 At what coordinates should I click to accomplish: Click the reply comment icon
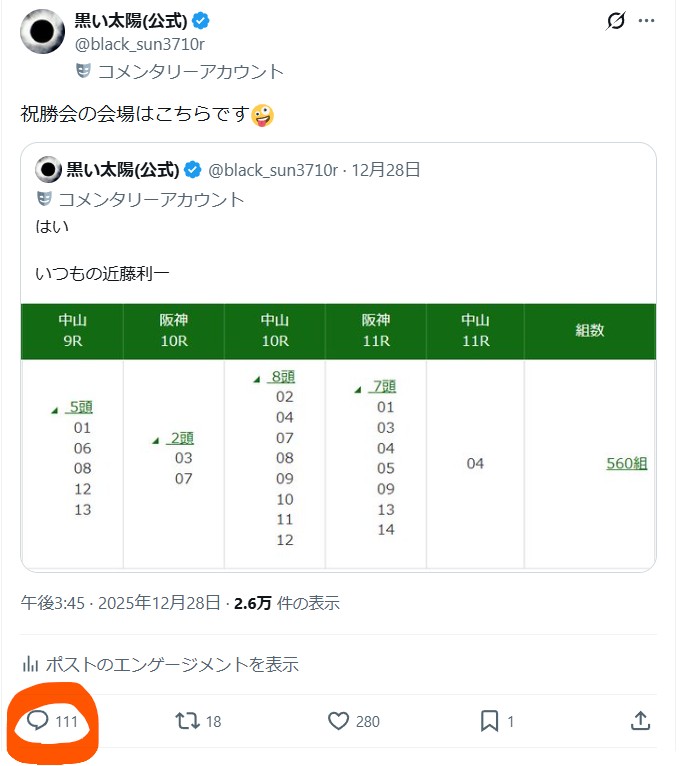(38, 720)
